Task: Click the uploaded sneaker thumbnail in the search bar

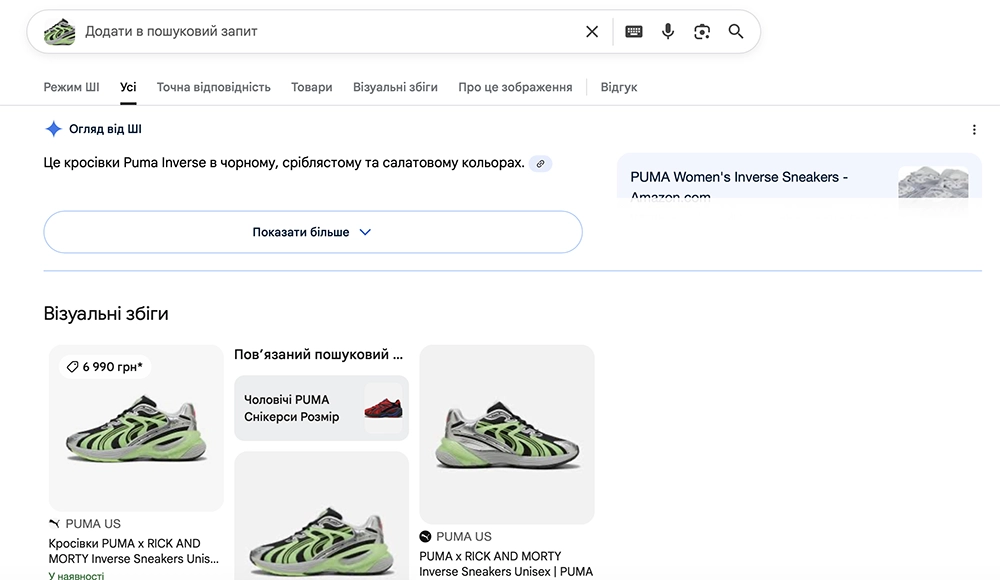Action: (59, 32)
